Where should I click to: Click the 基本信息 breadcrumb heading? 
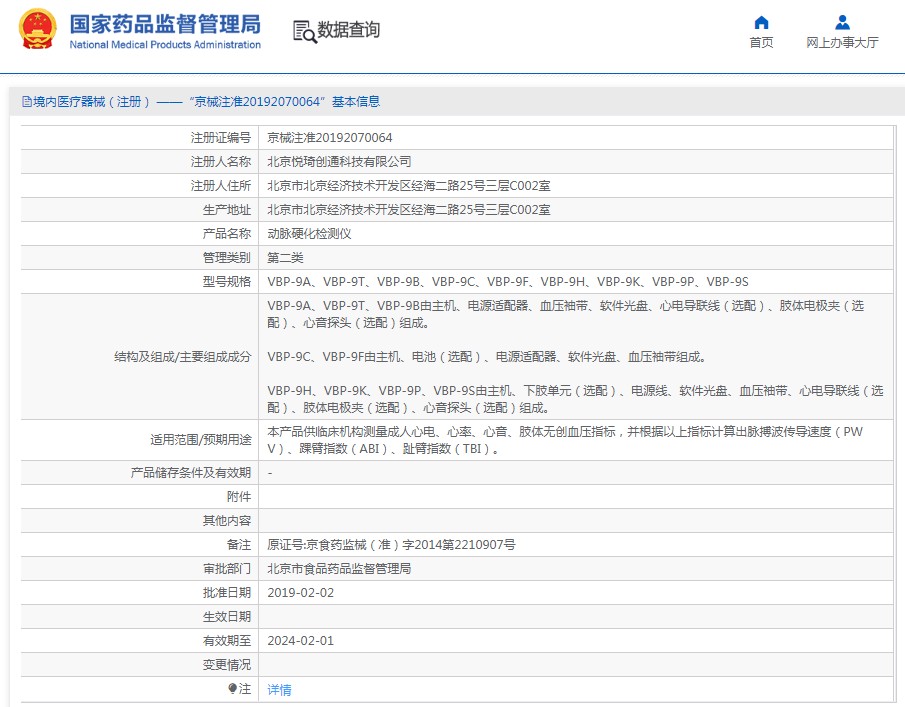(x=356, y=102)
